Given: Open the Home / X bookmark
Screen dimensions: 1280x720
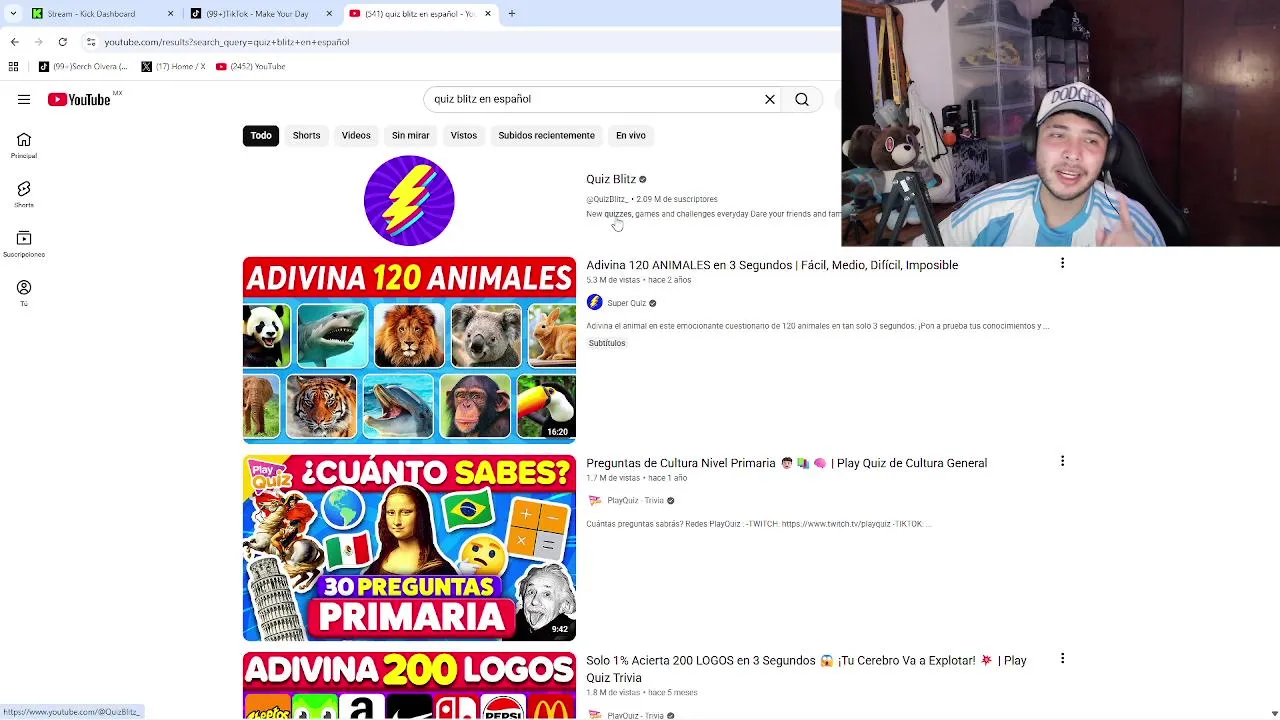Looking at the screenshot, I should pos(174,66).
